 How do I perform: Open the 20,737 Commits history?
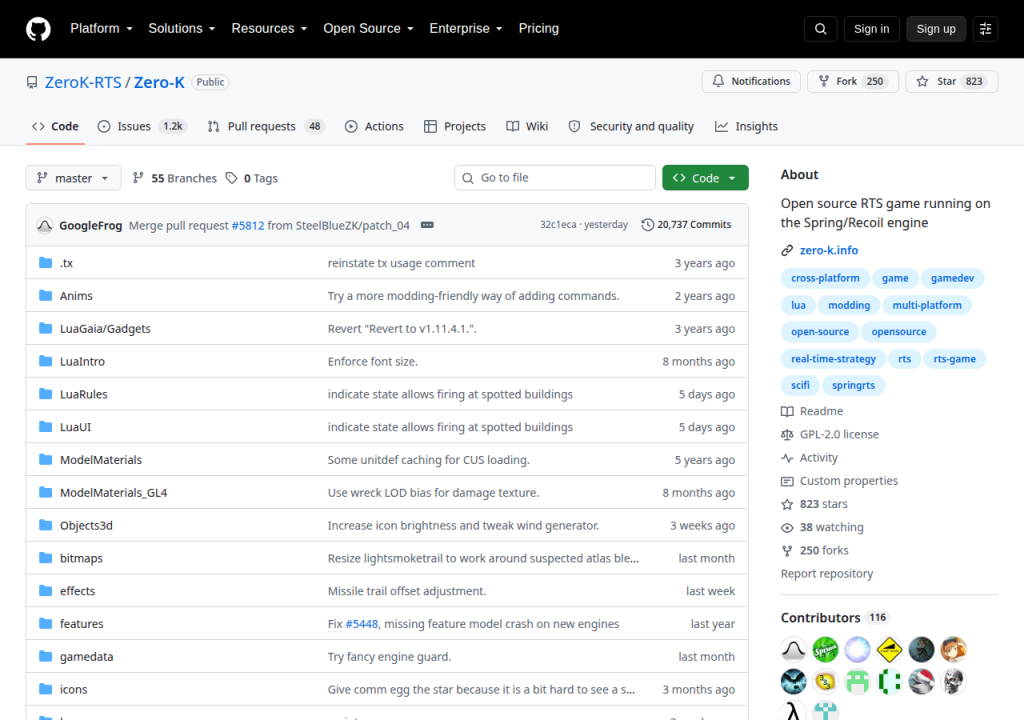(686, 224)
